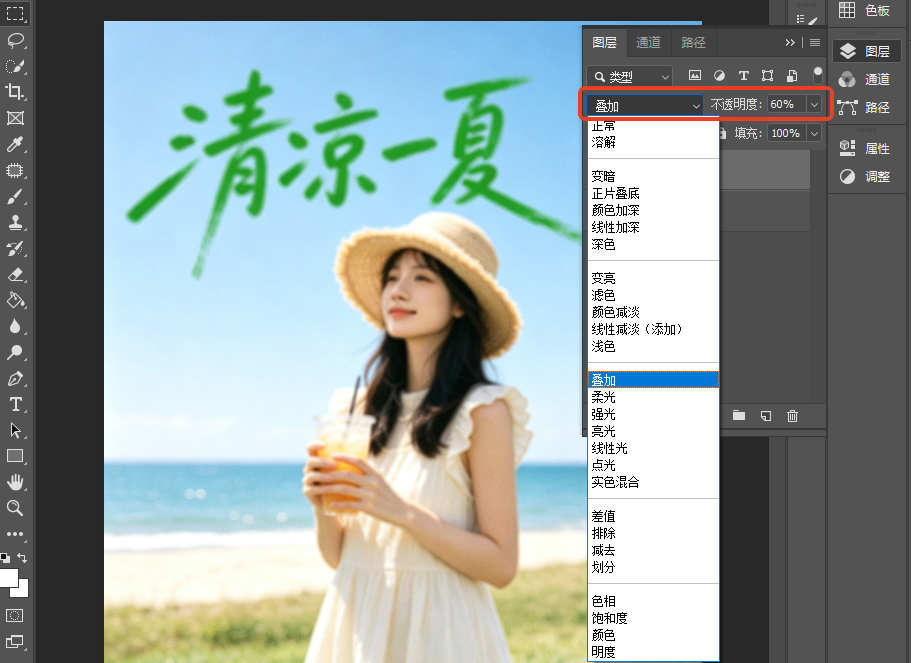The image size is (911, 663).
Task: Collapse the blend mode dropdown showing 叠加
Action: (645, 106)
